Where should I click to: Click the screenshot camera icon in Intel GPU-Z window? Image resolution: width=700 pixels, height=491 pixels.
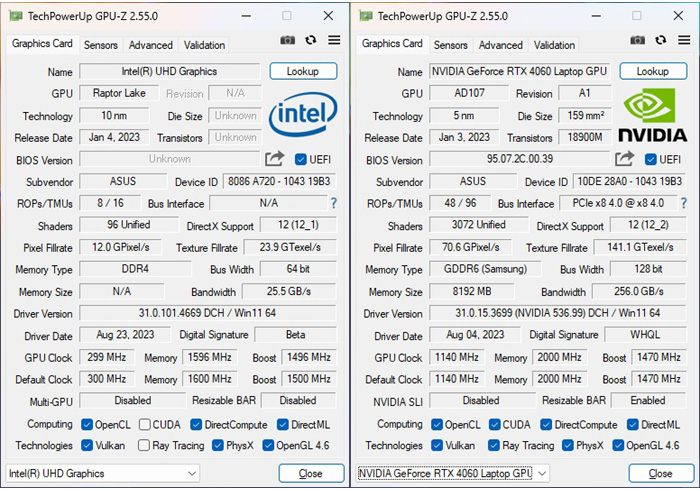click(288, 40)
